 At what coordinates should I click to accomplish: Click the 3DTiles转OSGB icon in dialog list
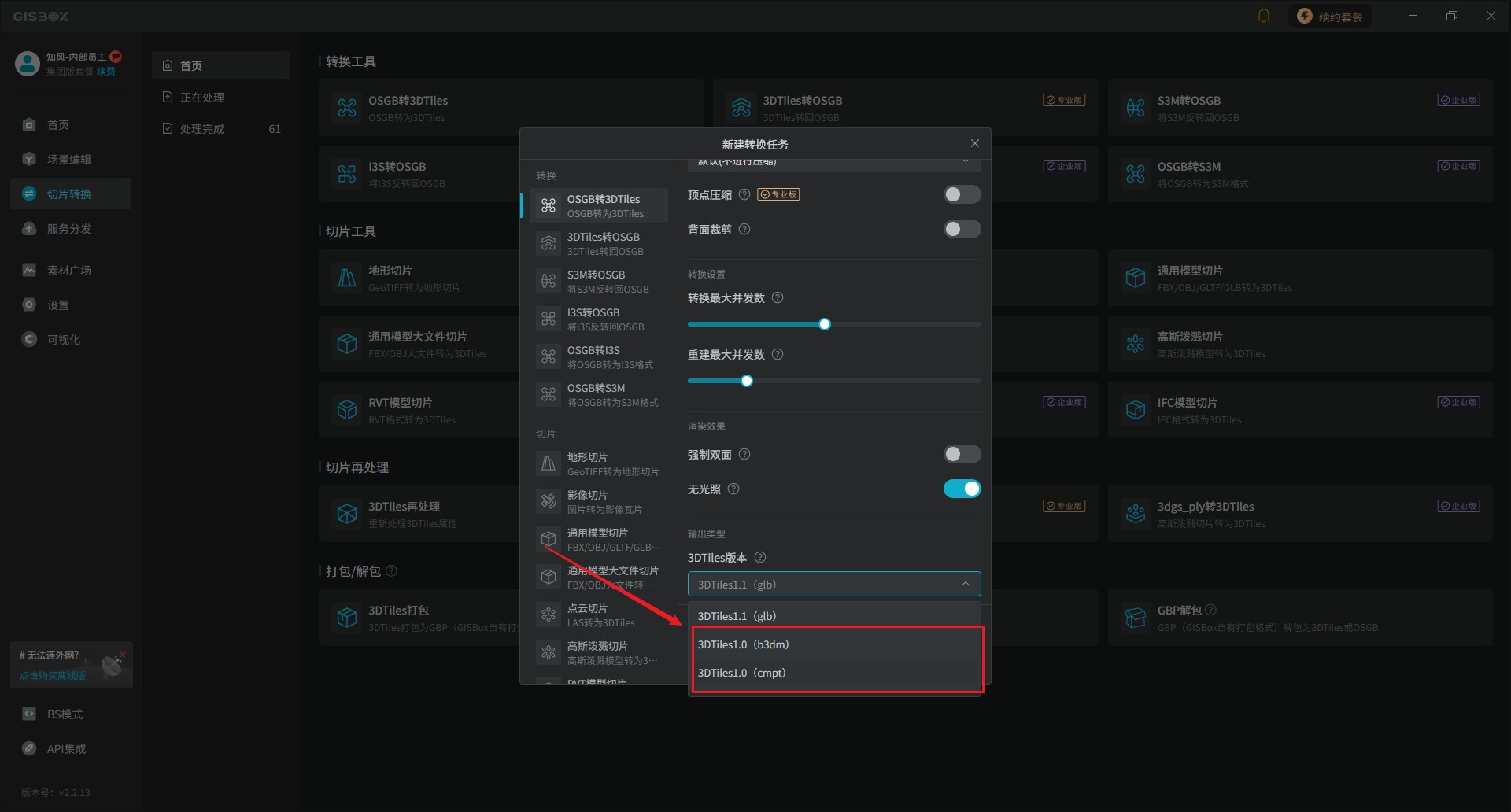[549, 244]
